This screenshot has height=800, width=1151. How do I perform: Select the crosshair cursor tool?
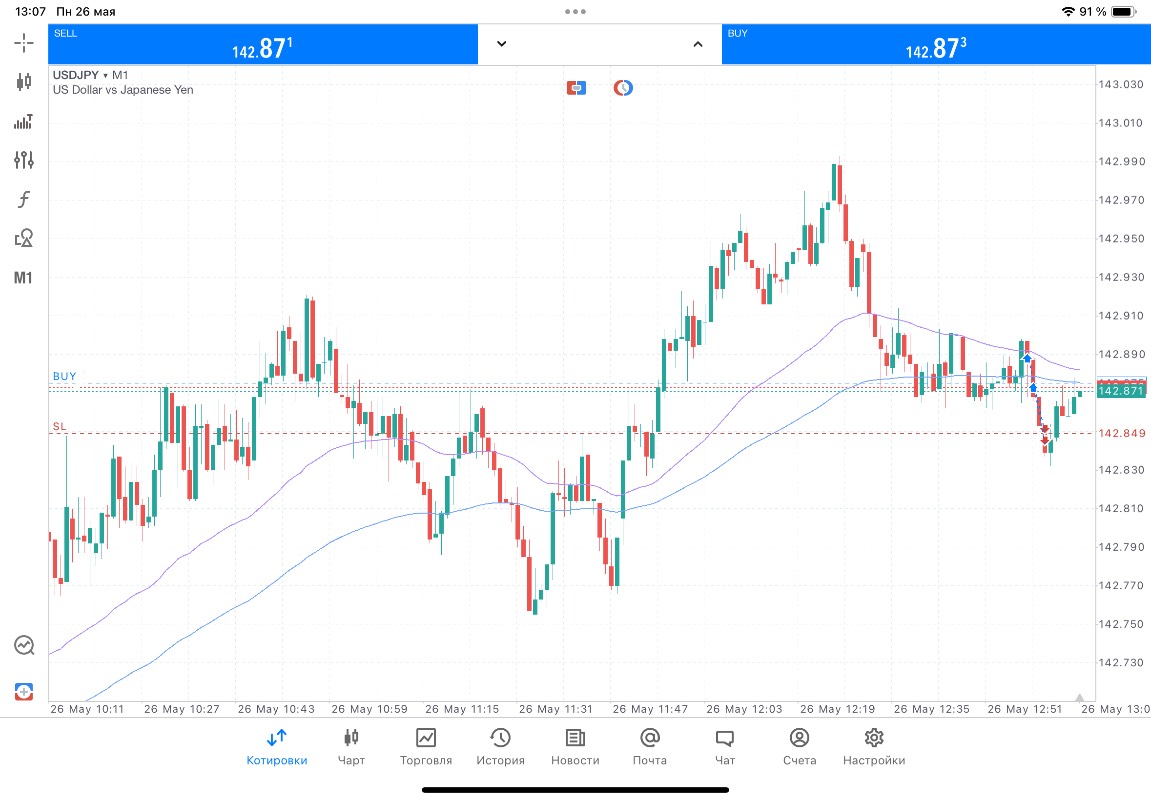[x=23, y=43]
